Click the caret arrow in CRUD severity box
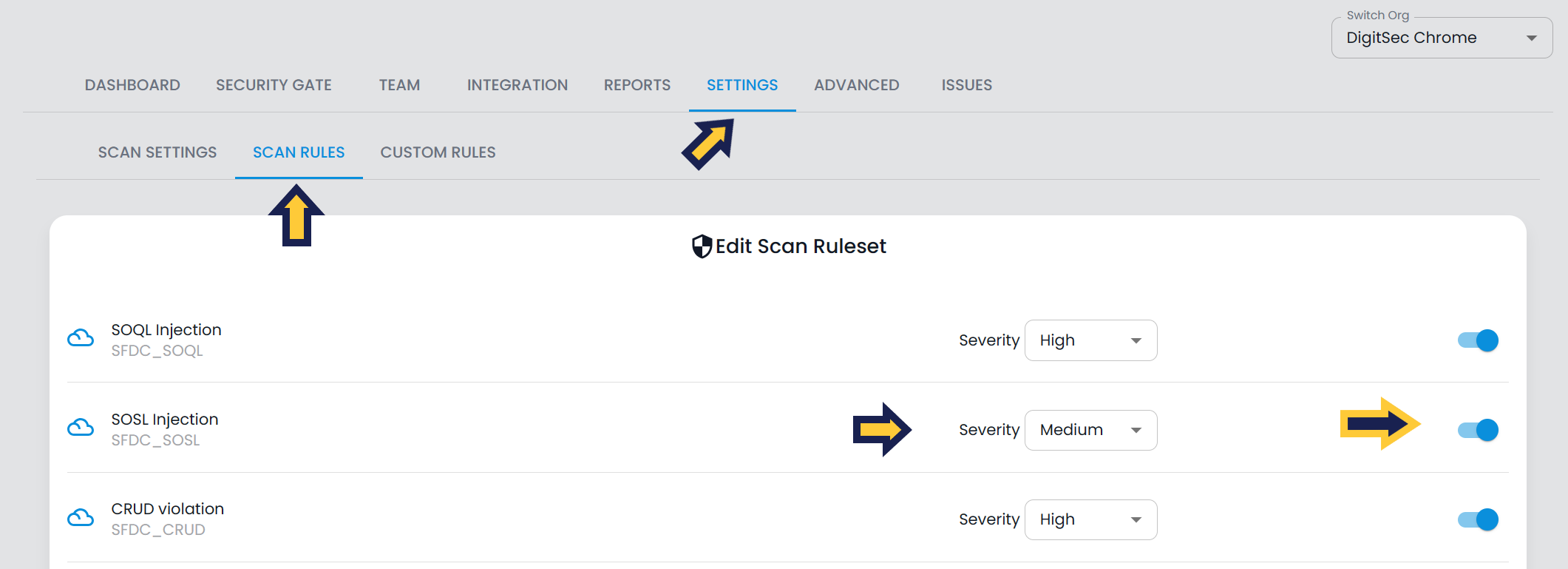This screenshot has width=1568, height=569. point(1136,519)
